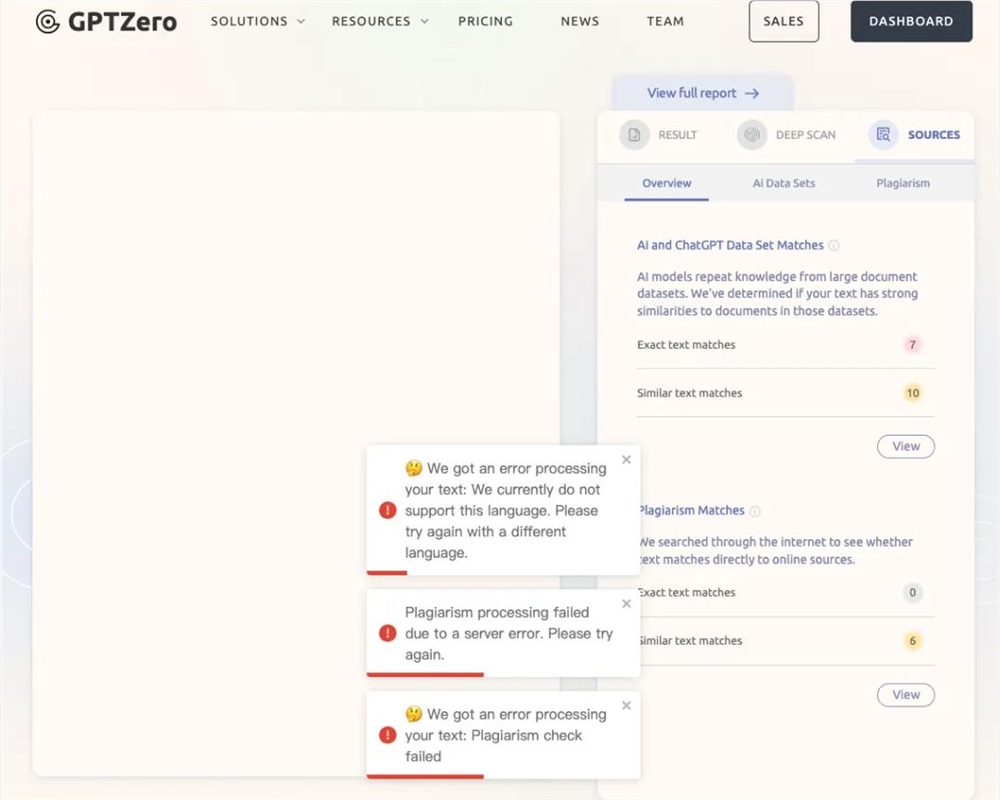Select the SOURCES tab

(x=914, y=135)
